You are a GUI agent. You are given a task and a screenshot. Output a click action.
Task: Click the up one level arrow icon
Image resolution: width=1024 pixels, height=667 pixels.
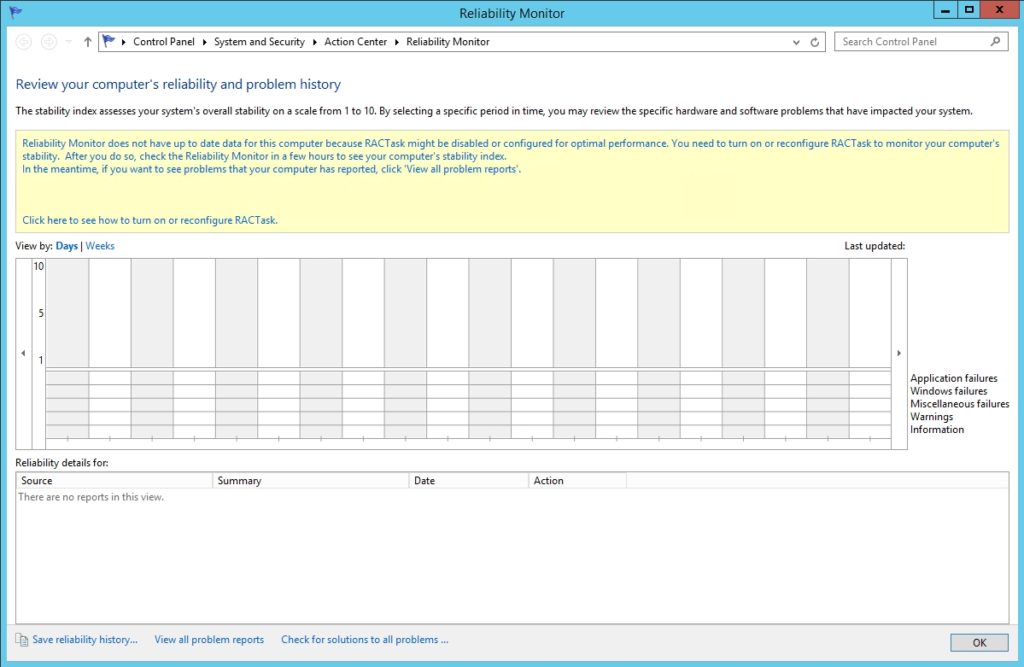pyautogui.click(x=88, y=41)
